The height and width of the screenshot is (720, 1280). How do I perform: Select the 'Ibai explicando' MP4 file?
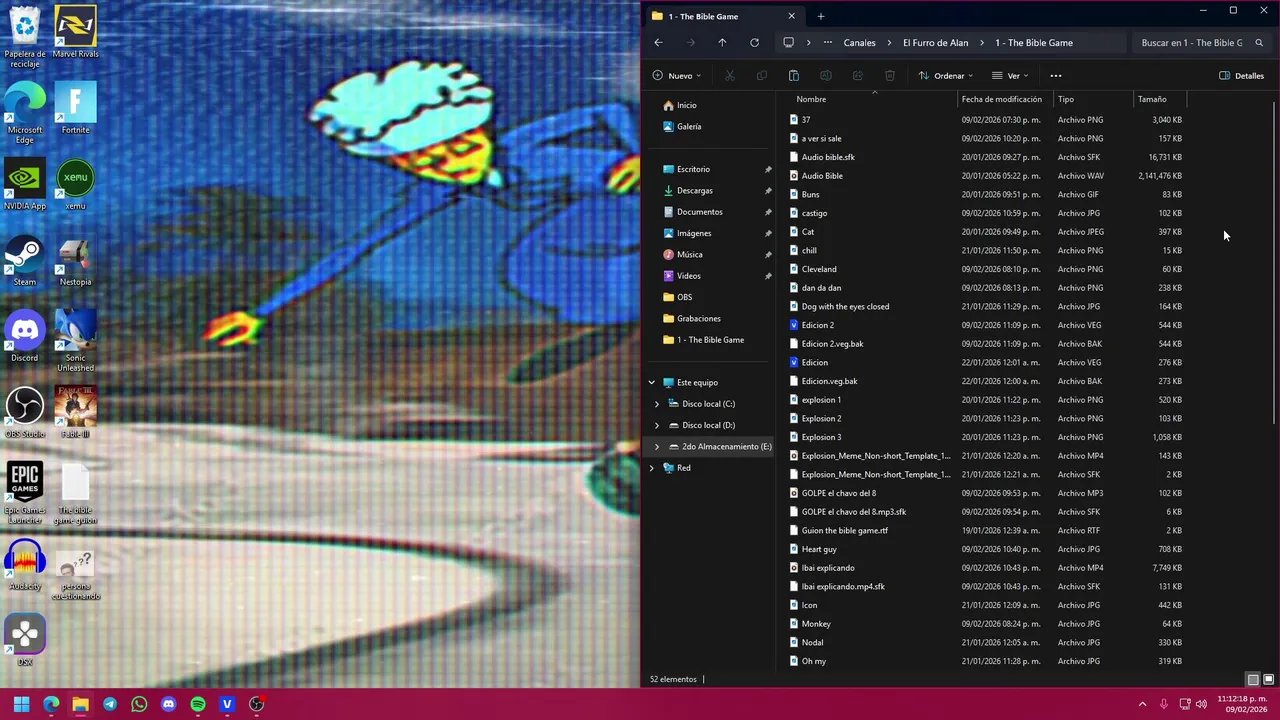tap(828, 568)
